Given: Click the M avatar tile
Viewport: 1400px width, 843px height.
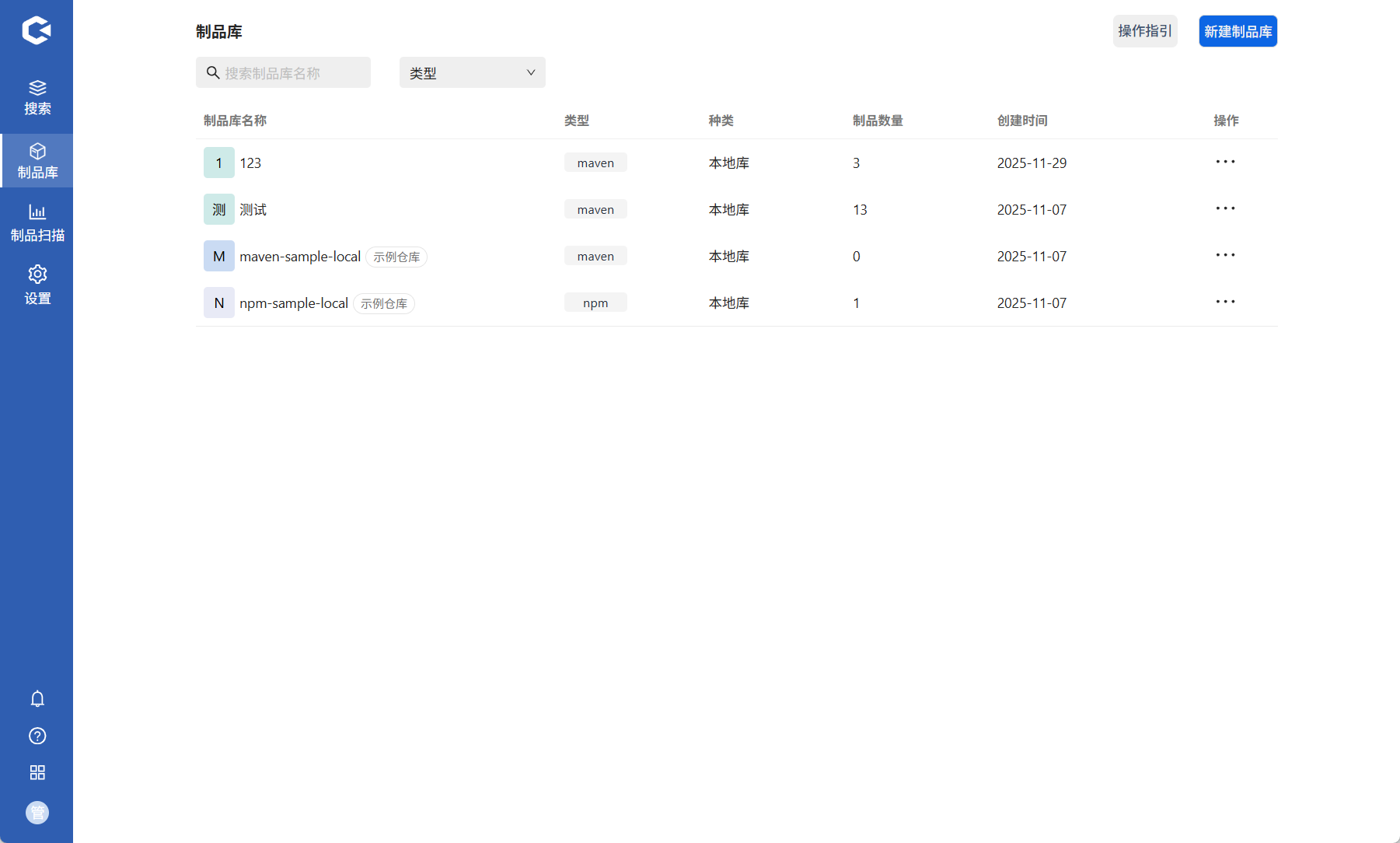Looking at the screenshot, I should pos(219,256).
